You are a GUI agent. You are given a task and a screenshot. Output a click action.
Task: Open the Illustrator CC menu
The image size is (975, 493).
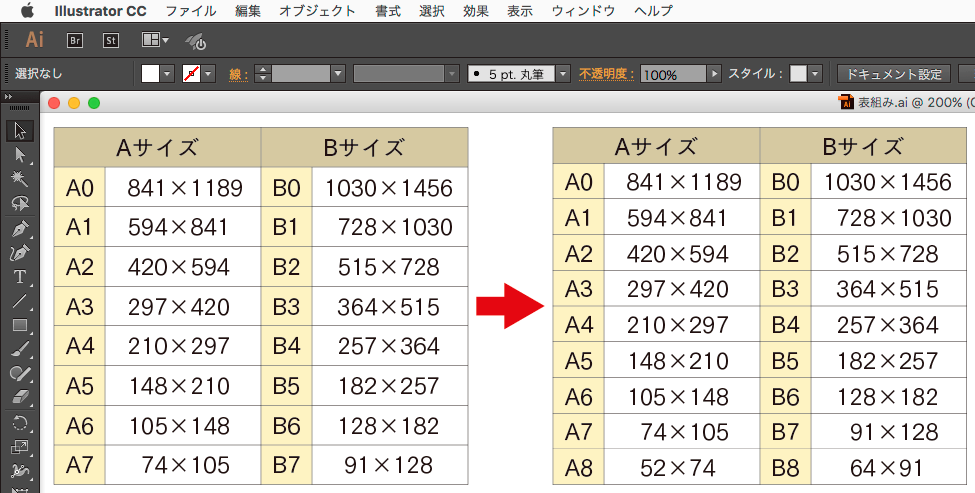click(x=100, y=11)
